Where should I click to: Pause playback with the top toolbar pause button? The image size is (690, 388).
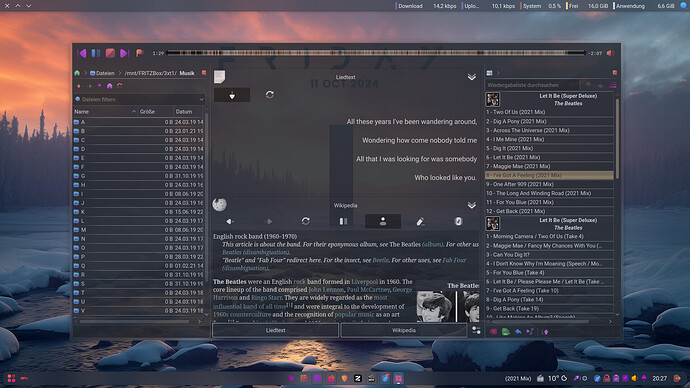click(x=95, y=53)
